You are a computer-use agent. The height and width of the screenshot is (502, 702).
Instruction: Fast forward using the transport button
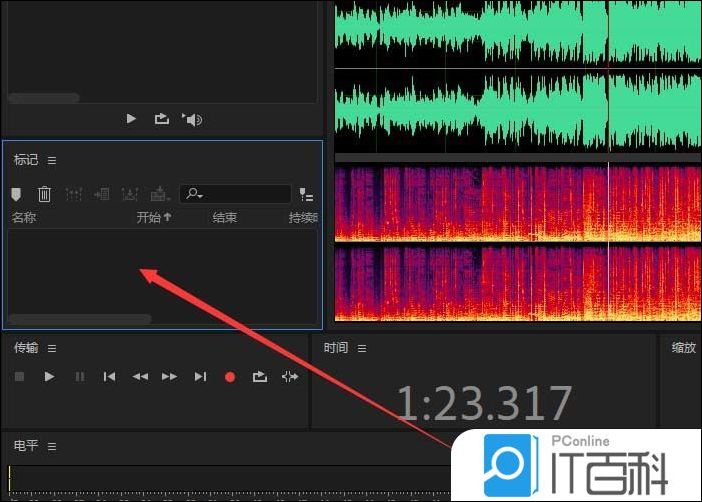[170, 377]
